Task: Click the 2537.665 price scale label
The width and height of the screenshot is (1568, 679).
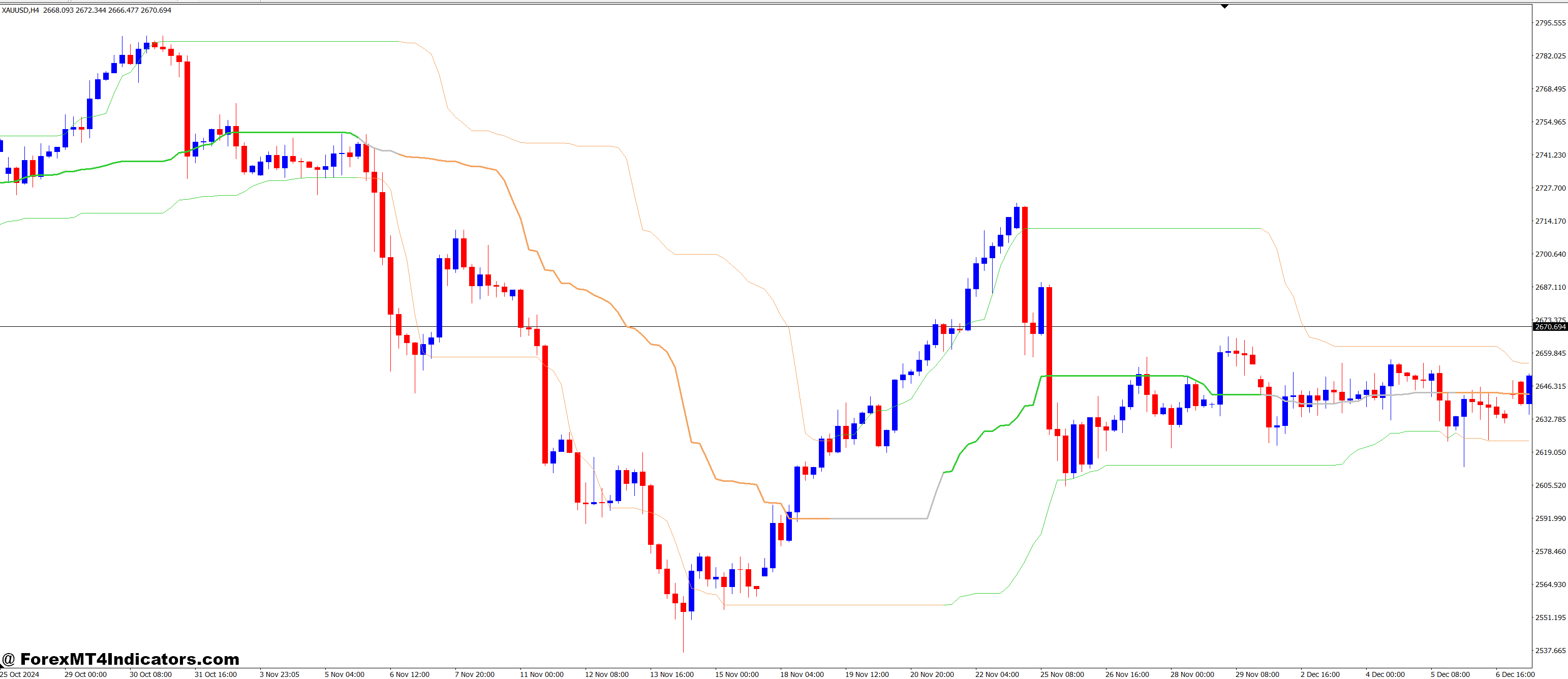Action: [1550, 651]
